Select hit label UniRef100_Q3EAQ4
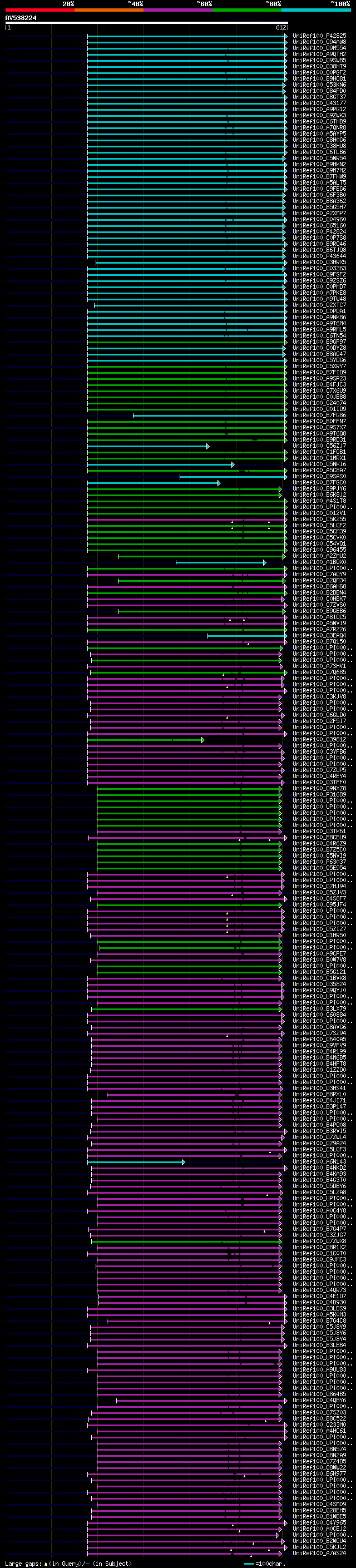 [319, 635]
